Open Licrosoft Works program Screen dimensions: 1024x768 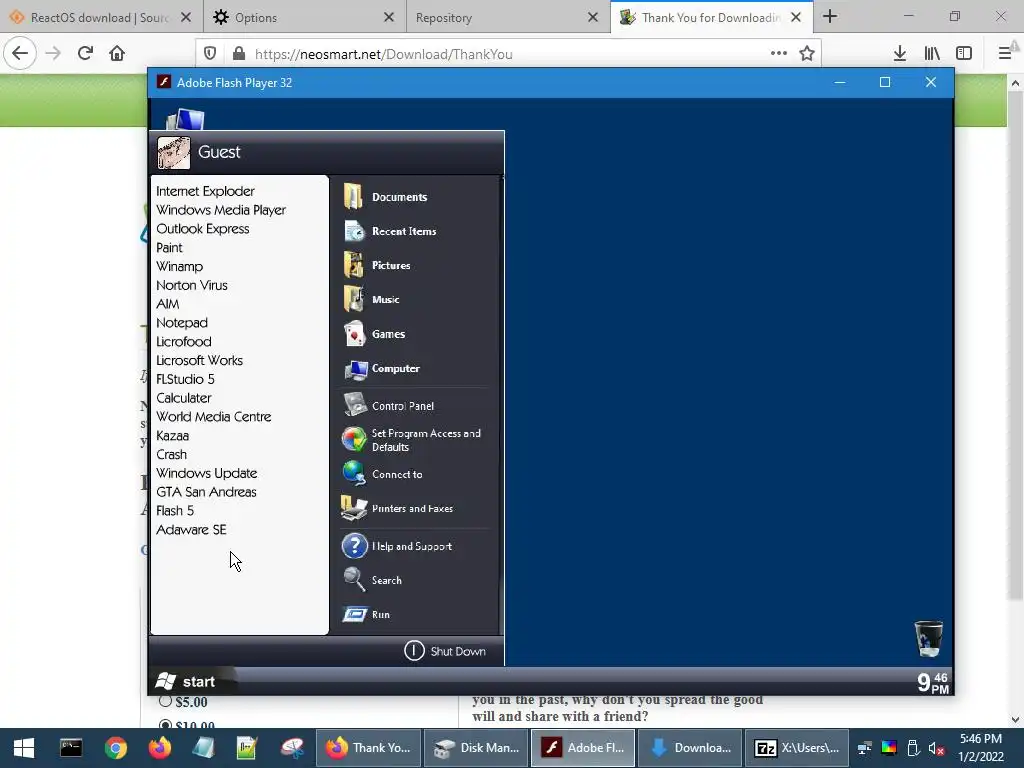pos(199,361)
